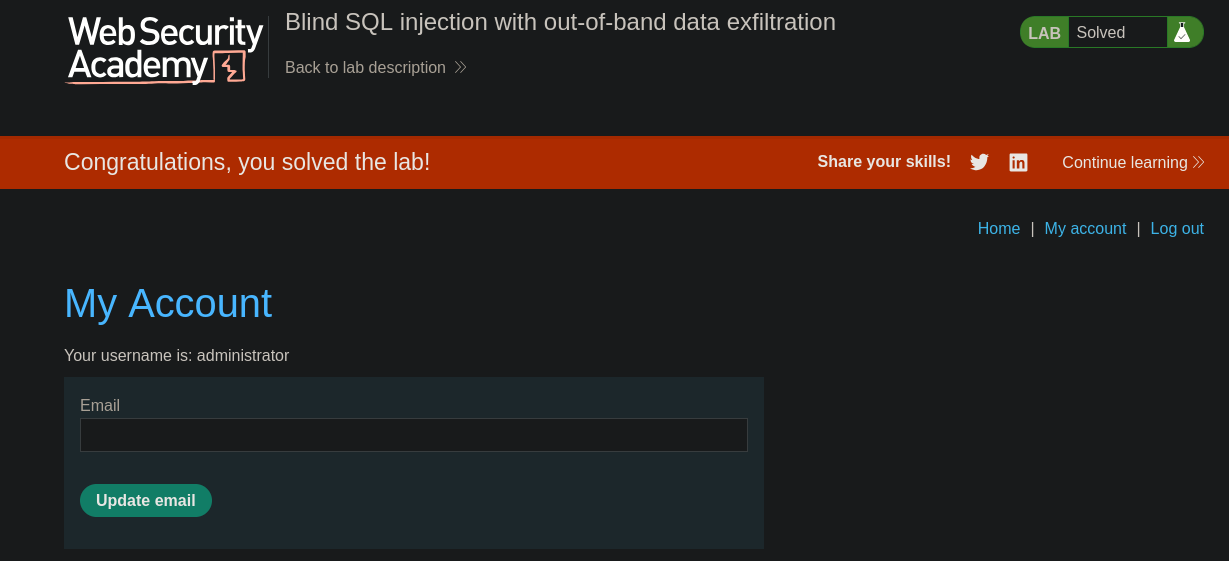Image resolution: width=1229 pixels, height=561 pixels.
Task: Click the chevrons after Back to lab description
Action: (460, 67)
